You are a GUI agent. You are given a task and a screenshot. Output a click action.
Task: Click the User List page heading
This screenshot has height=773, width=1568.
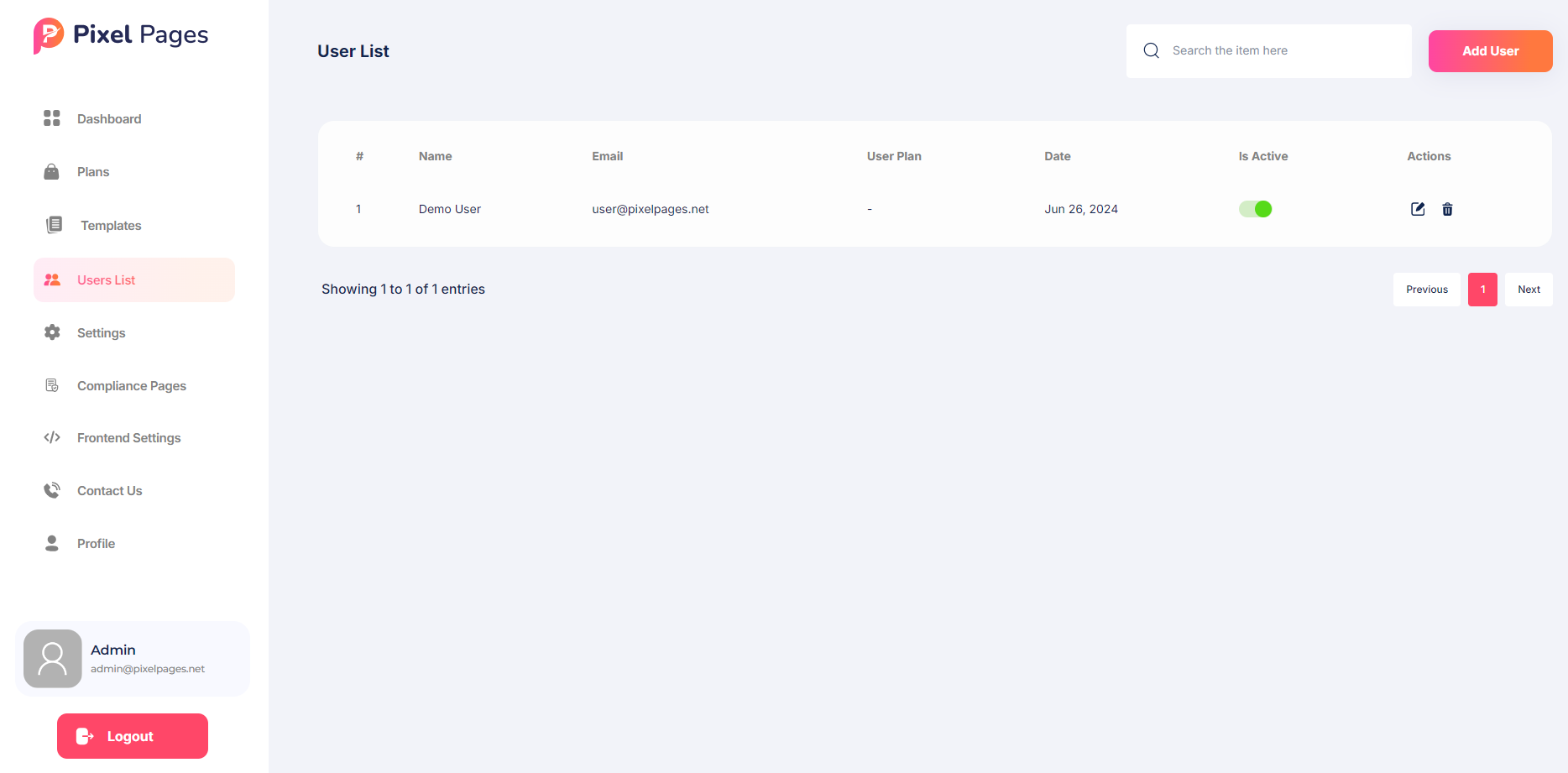pos(353,51)
